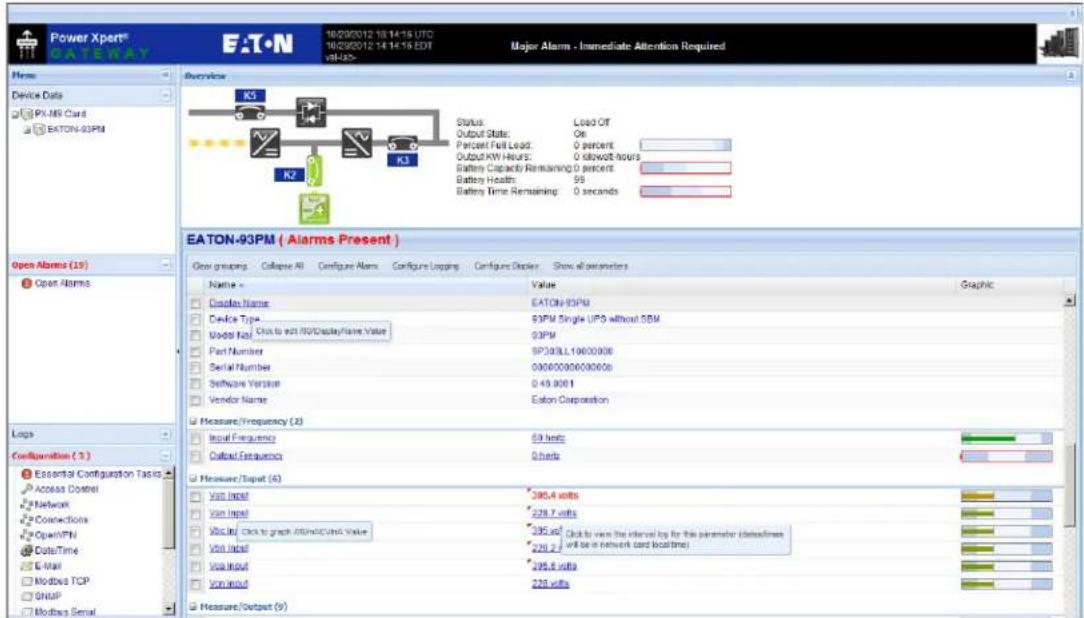
Task: Click the blue K5 label
Action: point(250,95)
